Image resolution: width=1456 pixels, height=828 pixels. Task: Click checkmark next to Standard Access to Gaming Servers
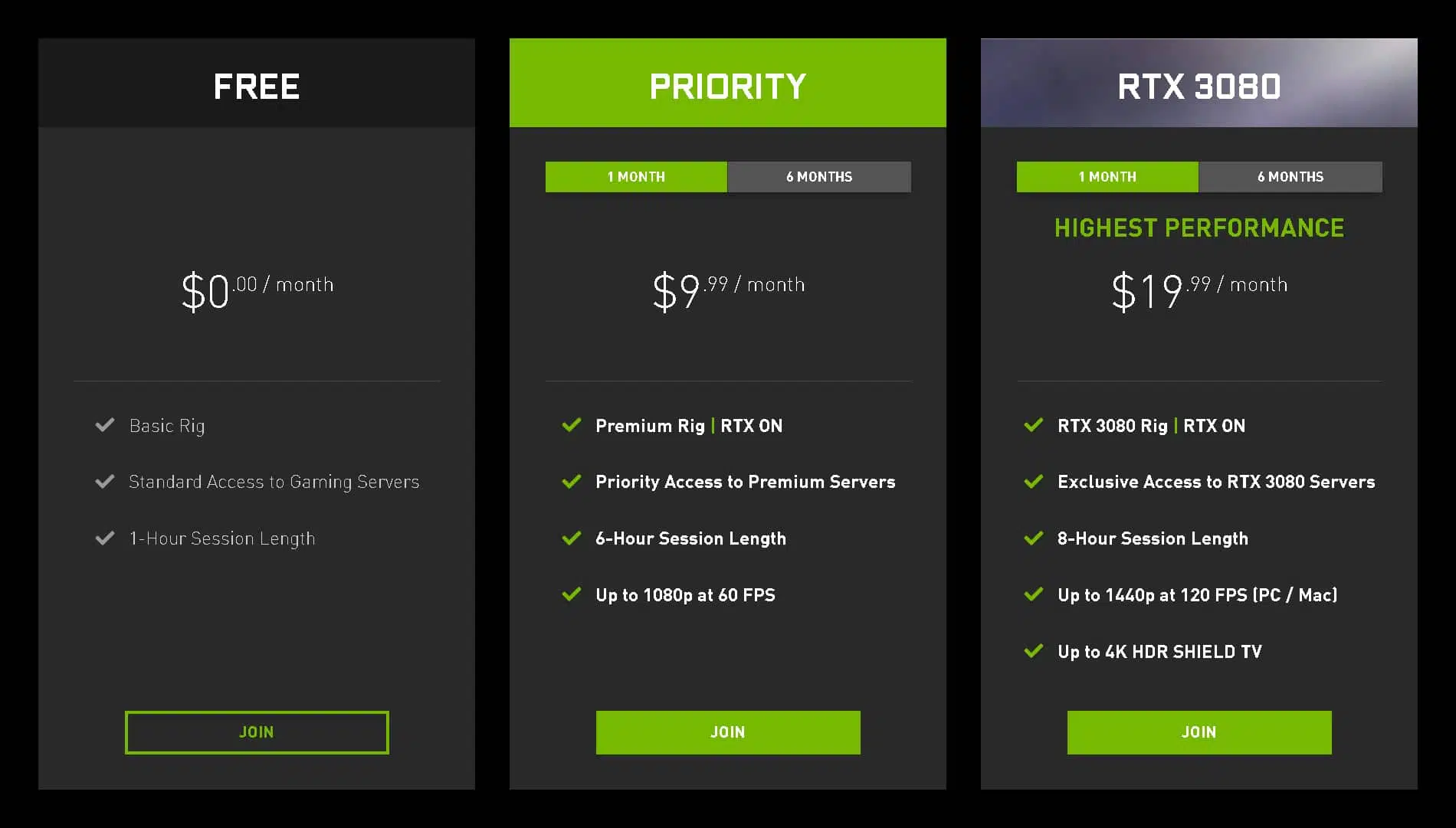click(x=105, y=481)
